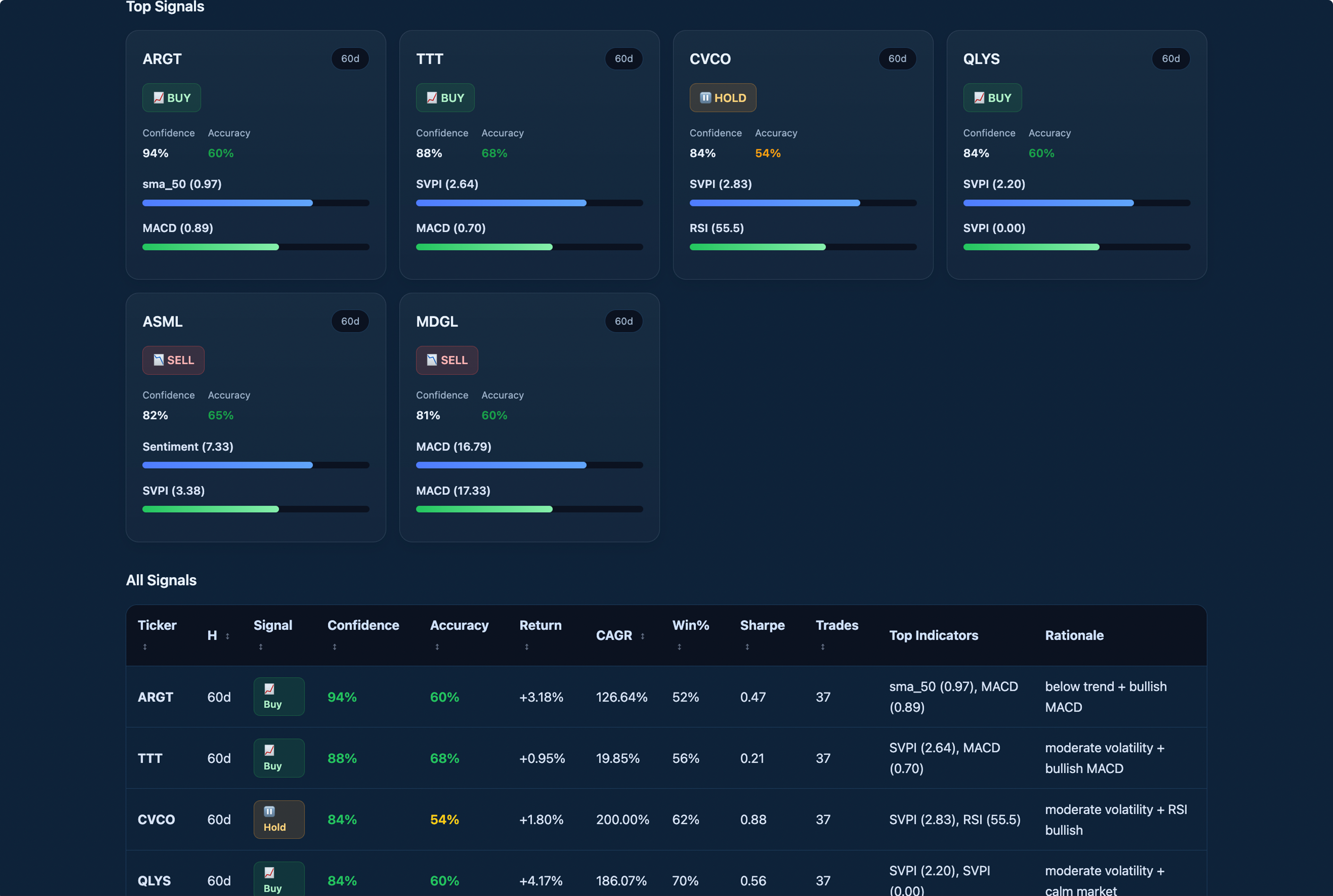Click ASML Sentiment (7.33) indicator bar
Screen dimensions: 1333x896
click(x=256, y=465)
